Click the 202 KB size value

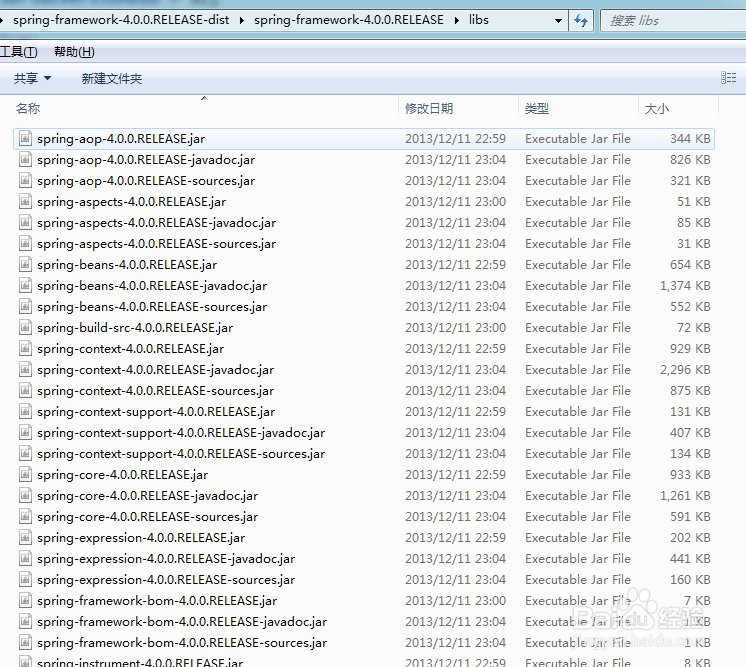tap(690, 537)
